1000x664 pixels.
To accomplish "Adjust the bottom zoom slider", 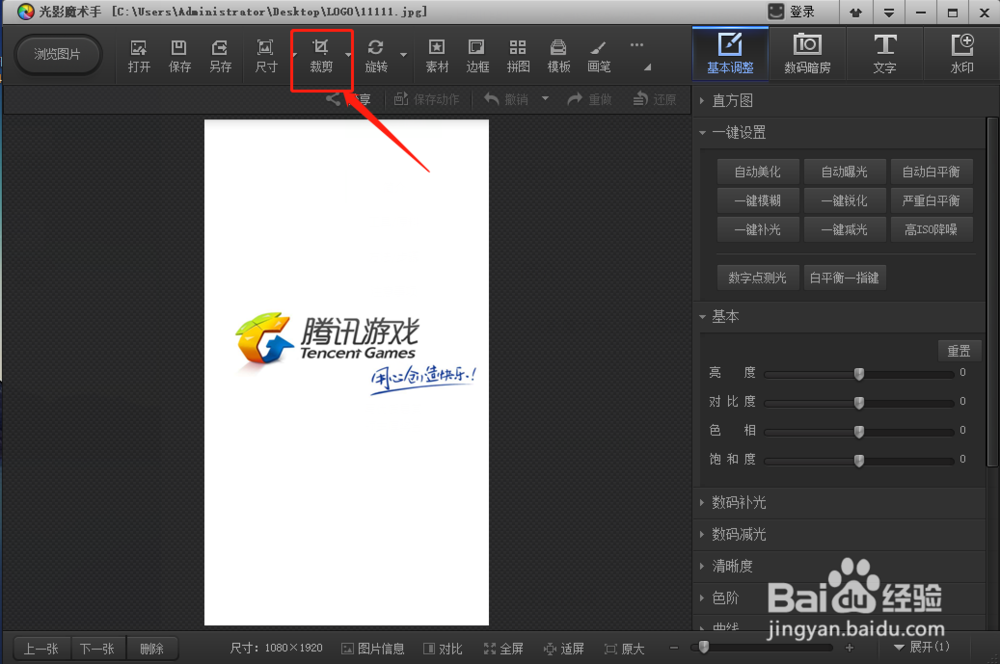I will point(762,647).
